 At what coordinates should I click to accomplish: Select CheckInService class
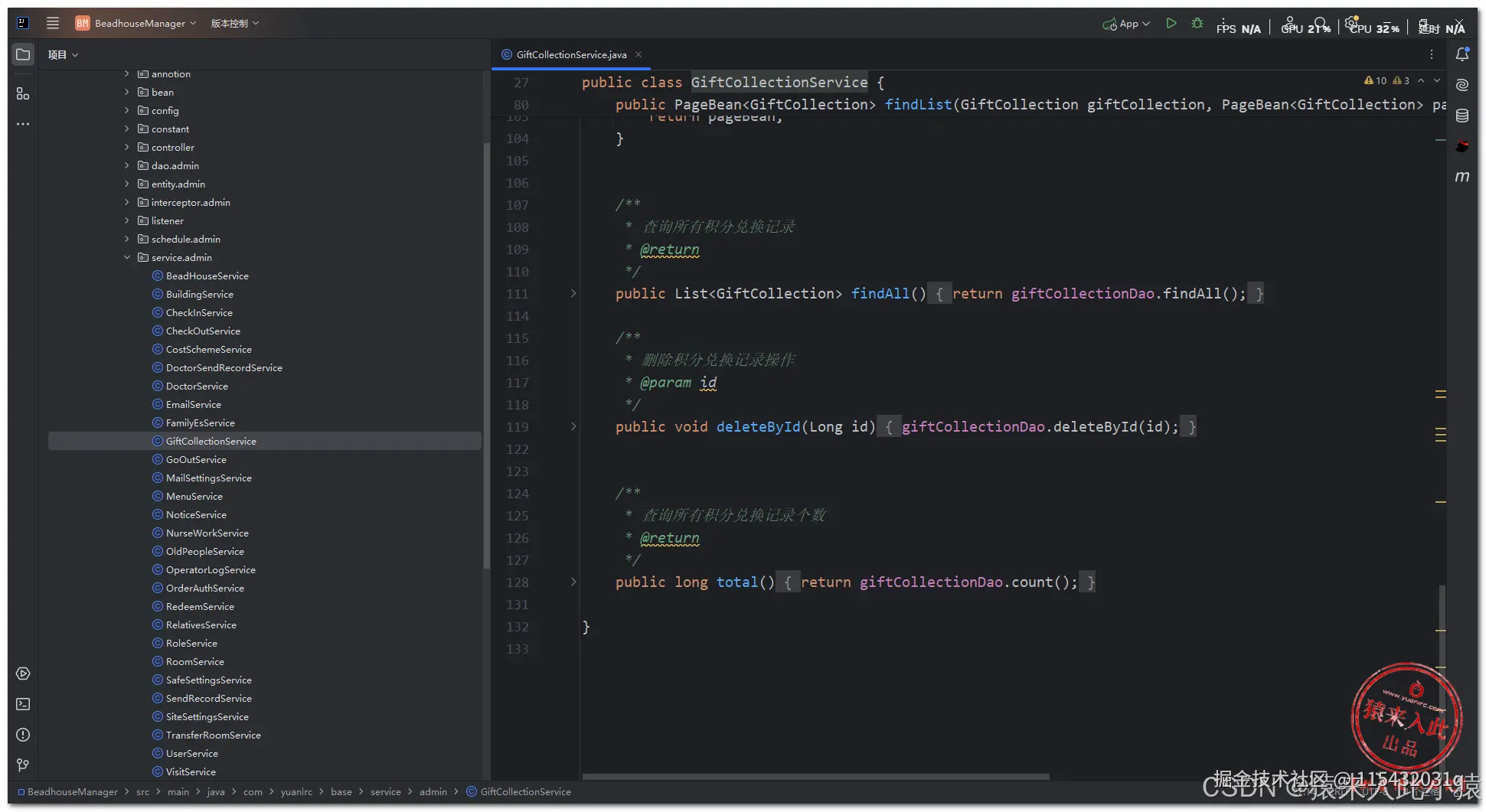pos(199,312)
